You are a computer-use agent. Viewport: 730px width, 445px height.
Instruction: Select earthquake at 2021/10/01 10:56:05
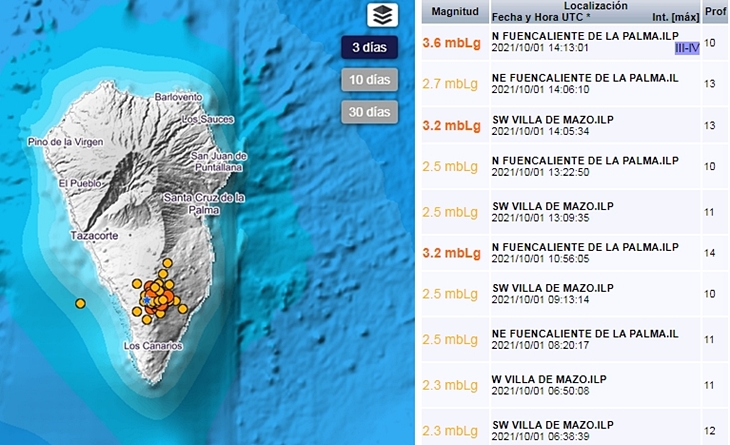540,259
